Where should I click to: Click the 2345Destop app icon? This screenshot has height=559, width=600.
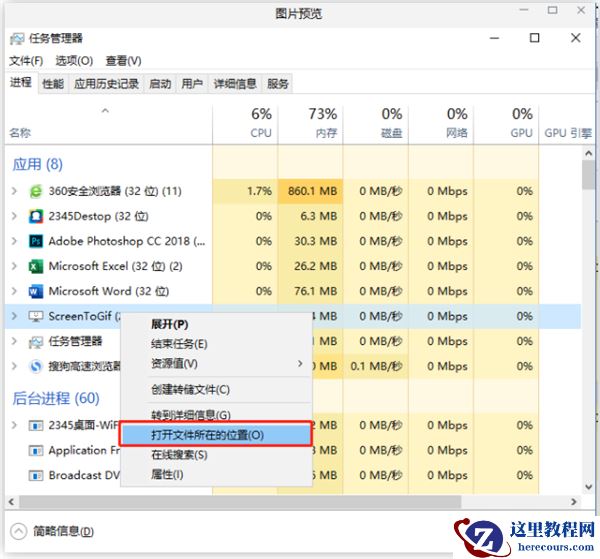[36, 216]
